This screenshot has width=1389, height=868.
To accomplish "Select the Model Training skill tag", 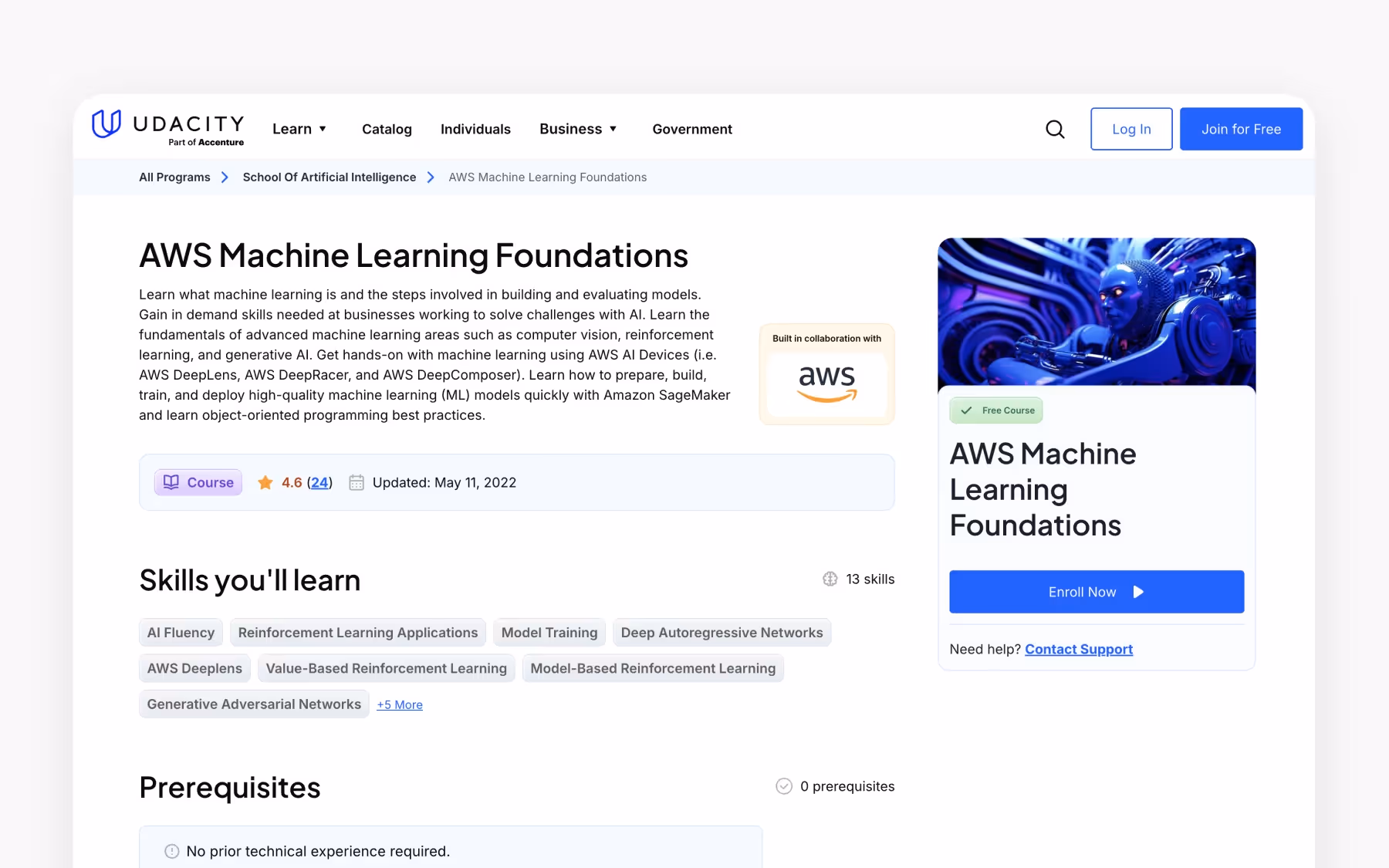I will coord(549,633).
